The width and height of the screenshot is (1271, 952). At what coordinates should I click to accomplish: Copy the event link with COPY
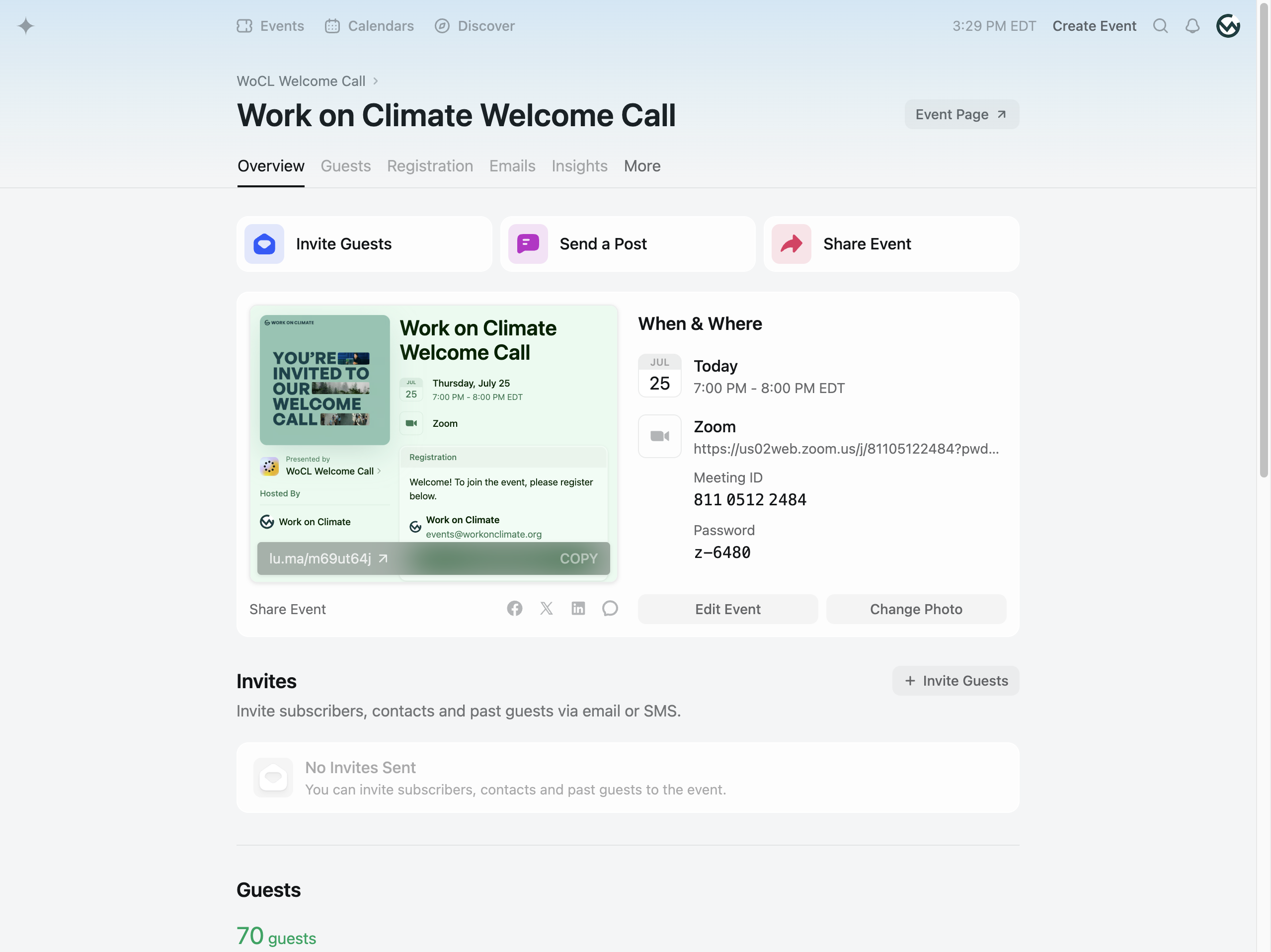[x=579, y=558]
